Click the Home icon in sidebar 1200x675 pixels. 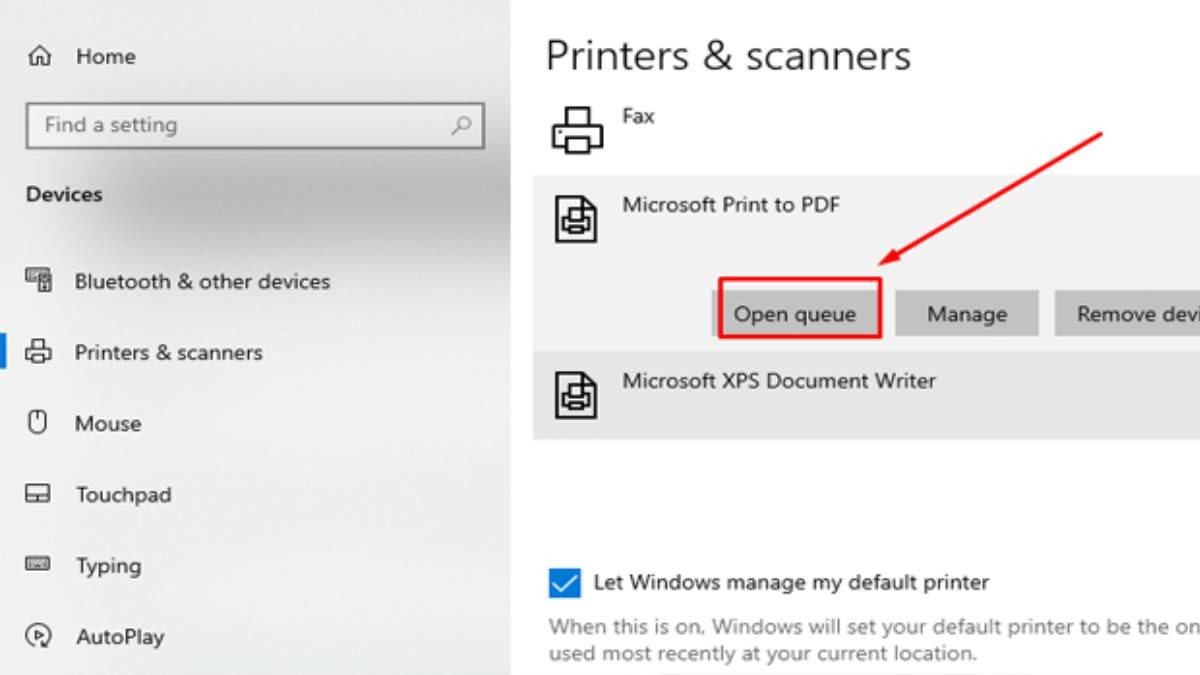point(39,56)
